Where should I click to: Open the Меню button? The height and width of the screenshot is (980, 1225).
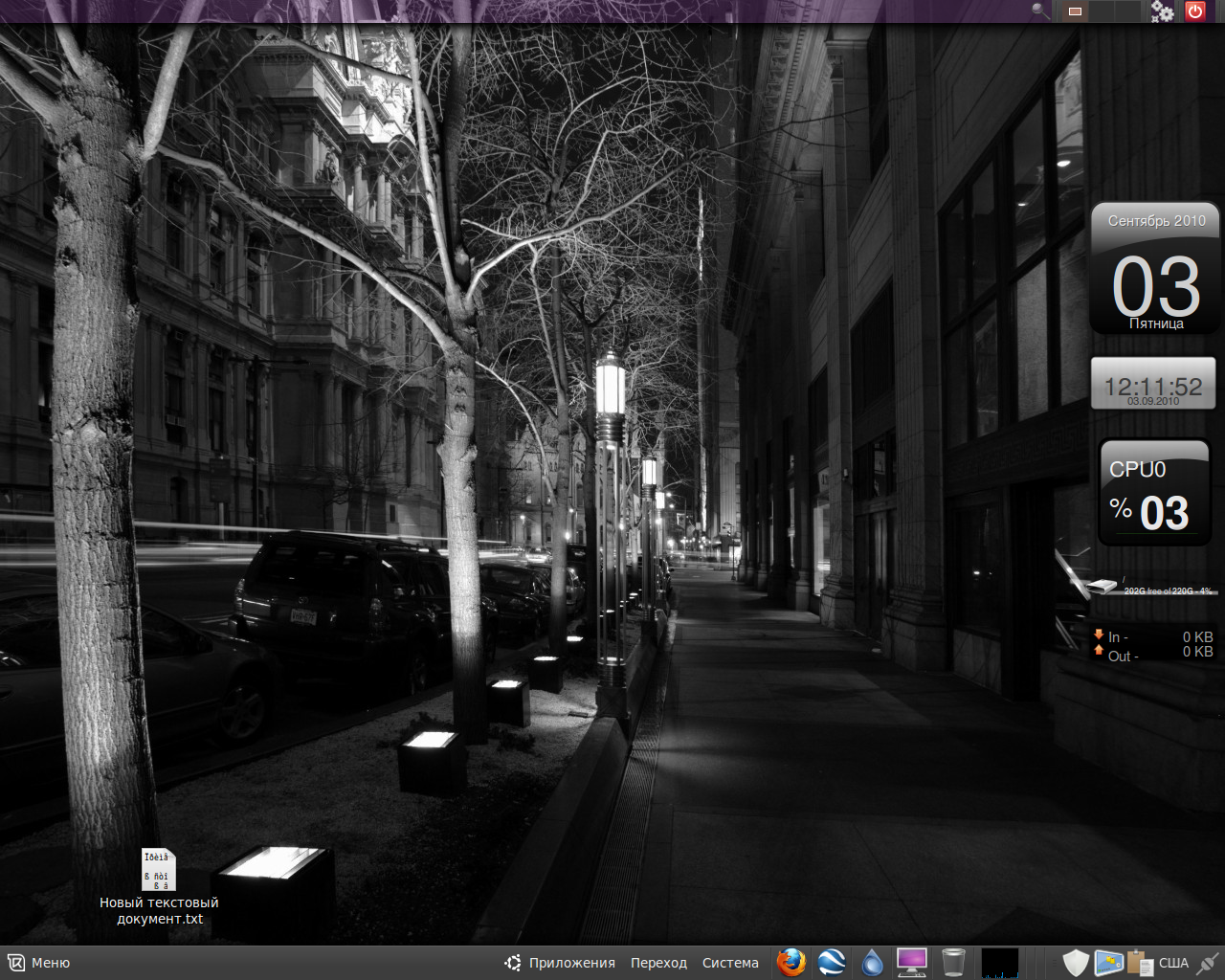tap(39, 963)
